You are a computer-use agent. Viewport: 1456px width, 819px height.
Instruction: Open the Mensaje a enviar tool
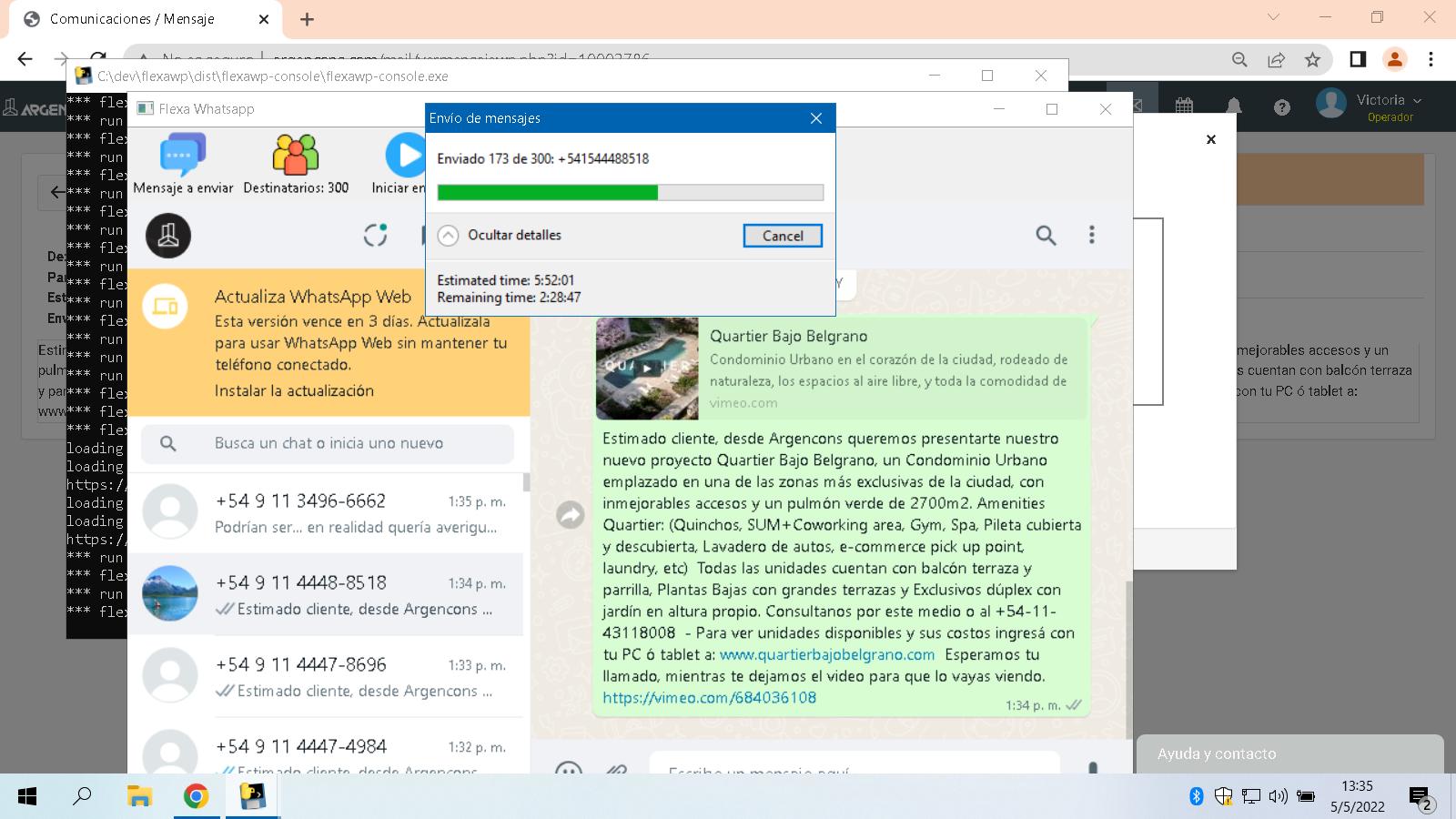point(183,164)
